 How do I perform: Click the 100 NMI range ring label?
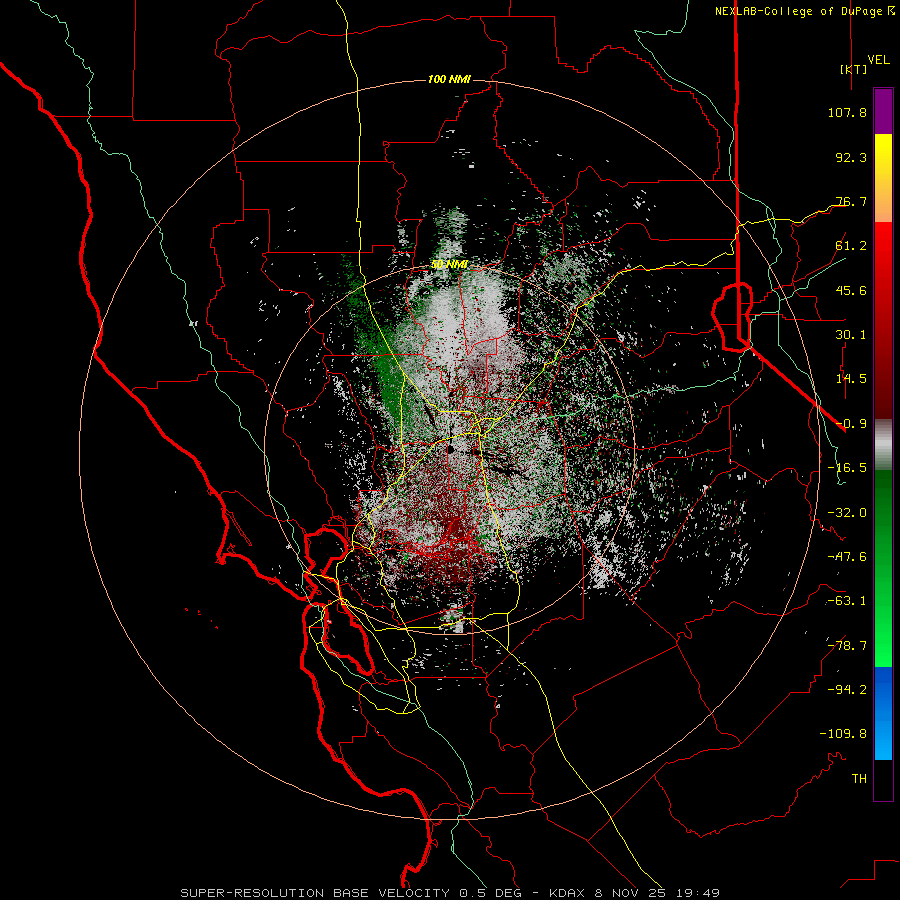tap(449, 79)
